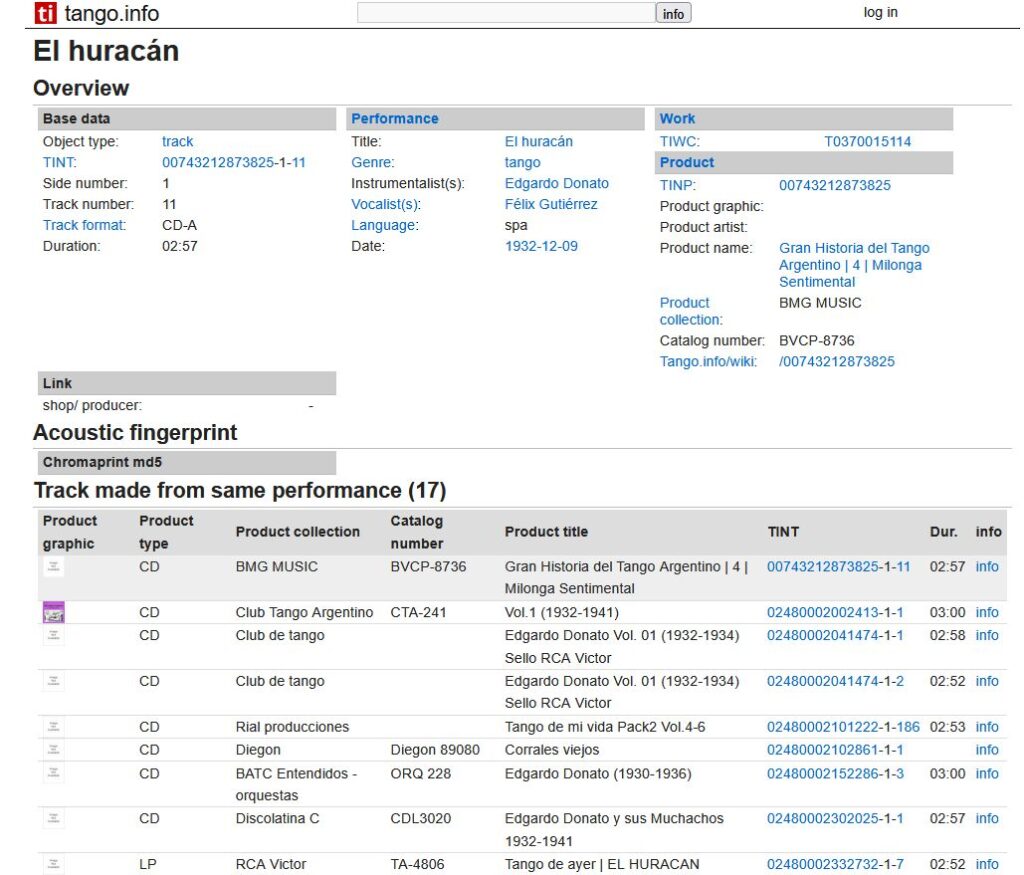
Task: Open the TINT label link in Base data
Action: [59, 162]
